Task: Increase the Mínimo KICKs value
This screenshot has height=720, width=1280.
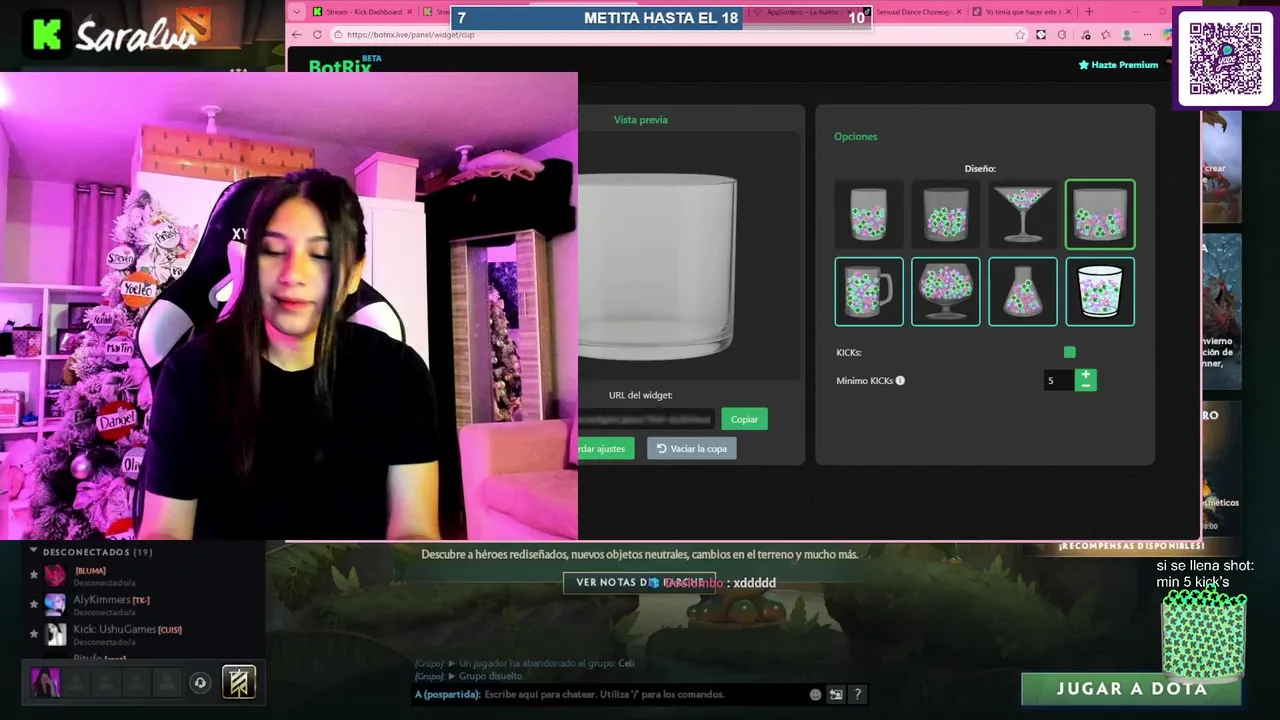Action: point(1085,375)
